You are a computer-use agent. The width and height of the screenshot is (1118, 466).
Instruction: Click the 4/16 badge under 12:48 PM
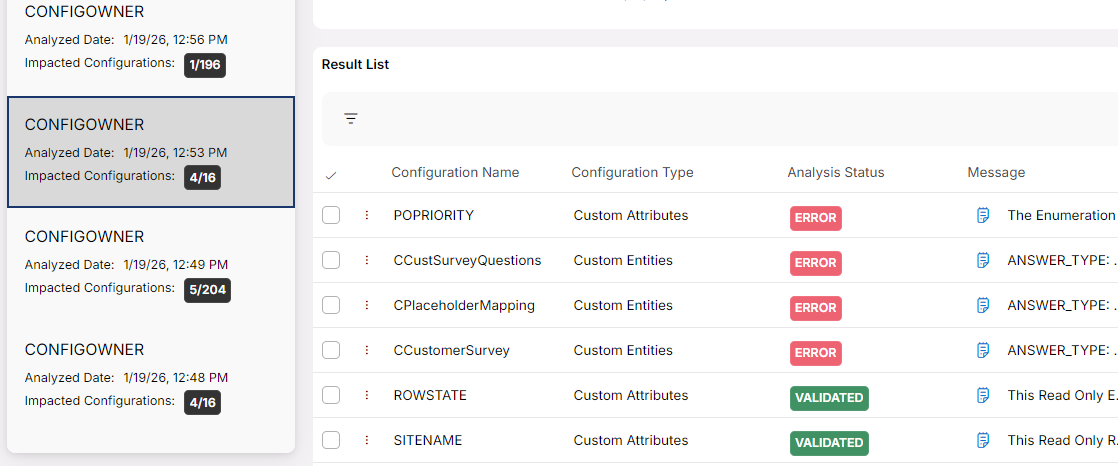(202, 403)
